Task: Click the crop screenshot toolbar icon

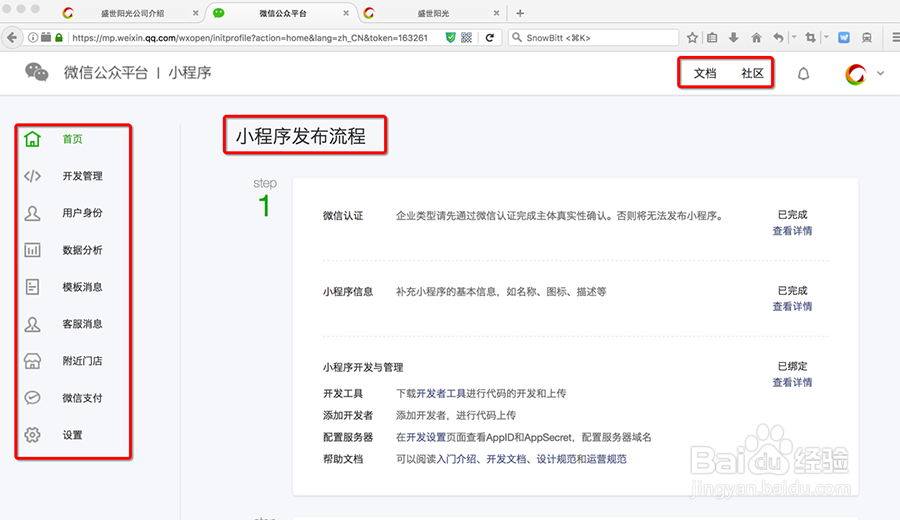Action: (810, 38)
